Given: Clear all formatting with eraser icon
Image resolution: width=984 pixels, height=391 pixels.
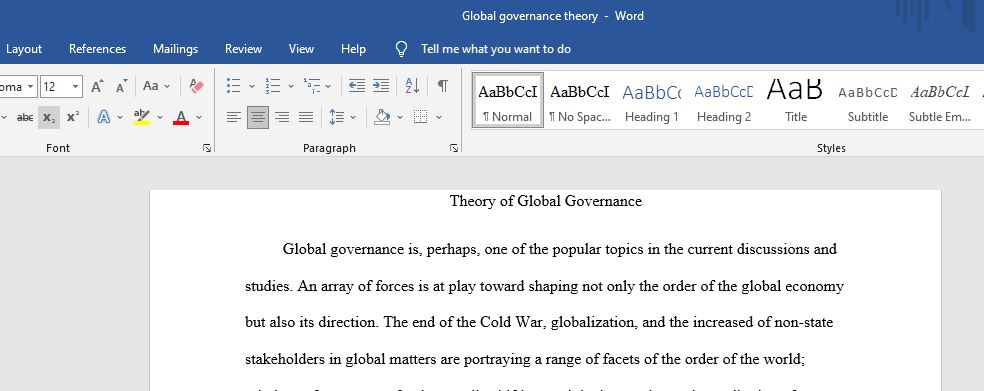Looking at the screenshot, I should [196, 86].
